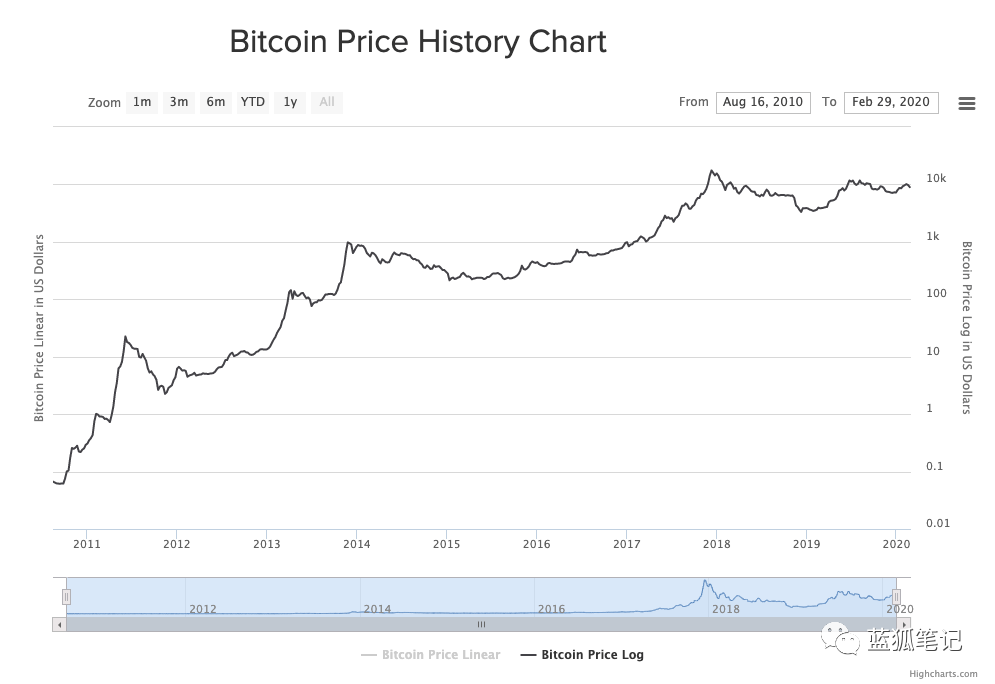Screen dimensions: 995x684
Task: Click the navigator right scroll arrow
Action: [x=904, y=625]
